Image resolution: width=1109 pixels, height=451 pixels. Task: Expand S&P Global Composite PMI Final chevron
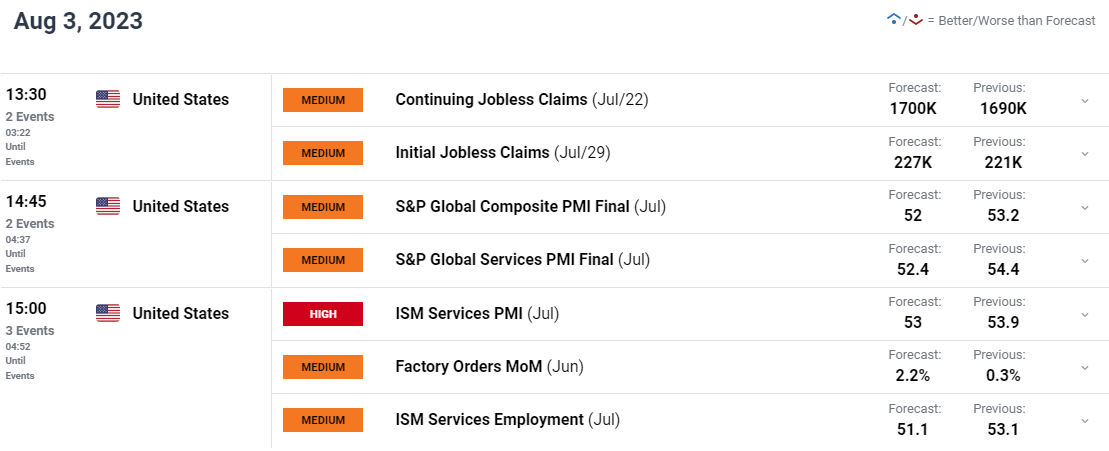pyautogui.click(x=1085, y=208)
